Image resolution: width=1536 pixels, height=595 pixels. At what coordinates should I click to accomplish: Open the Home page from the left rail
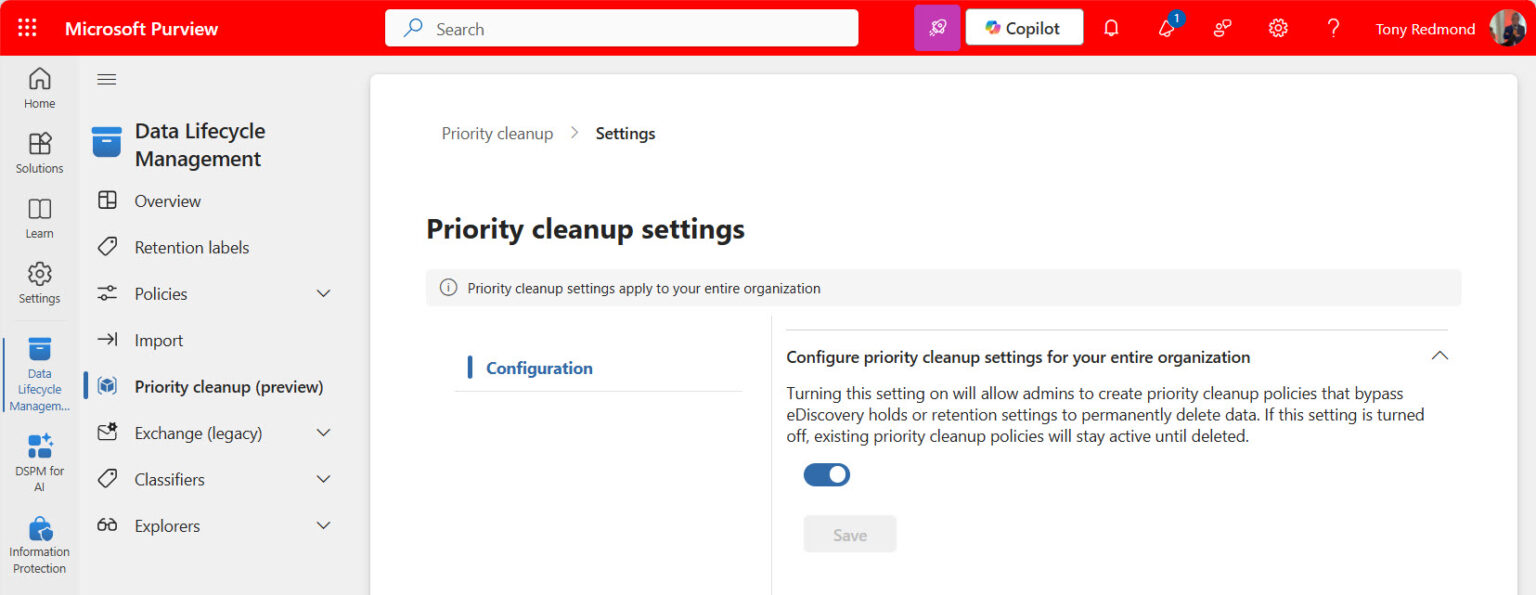pos(39,88)
